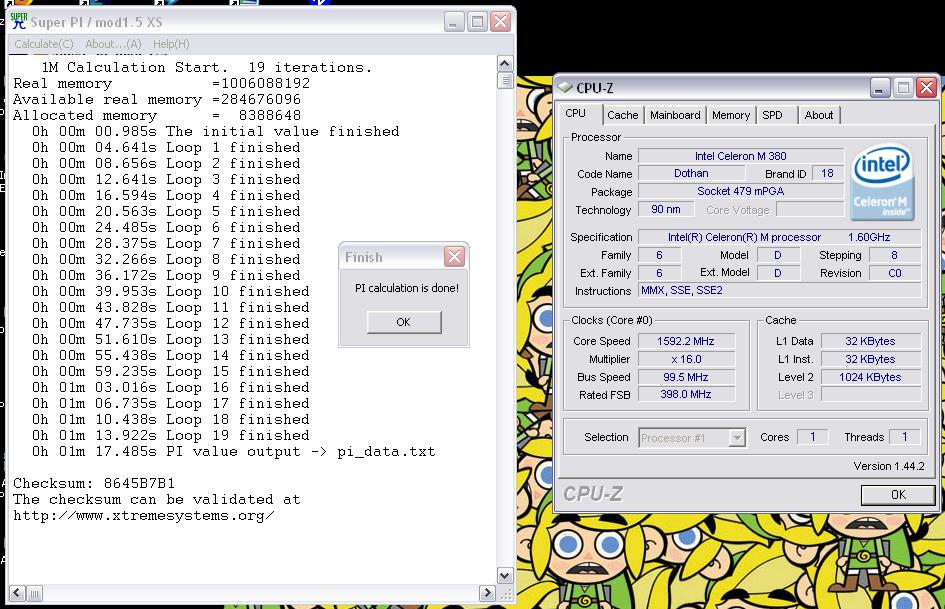The width and height of the screenshot is (945, 609).
Task: Click the 'Loop 10 finished' line
Action: tap(171, 292)
